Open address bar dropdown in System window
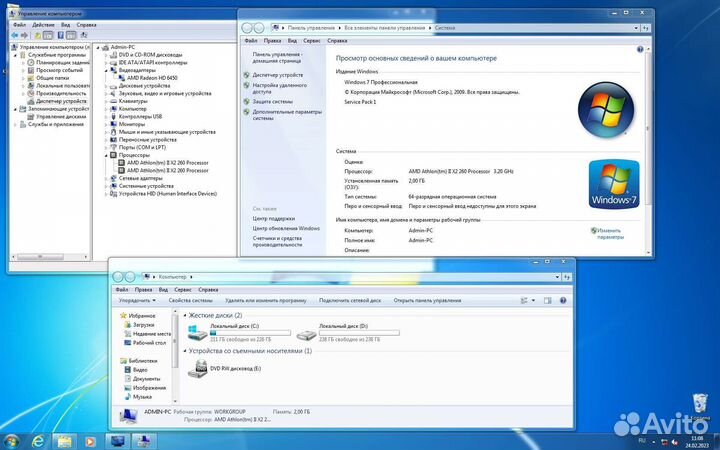The height and width of the screenshot is (450, 720). 636,28
